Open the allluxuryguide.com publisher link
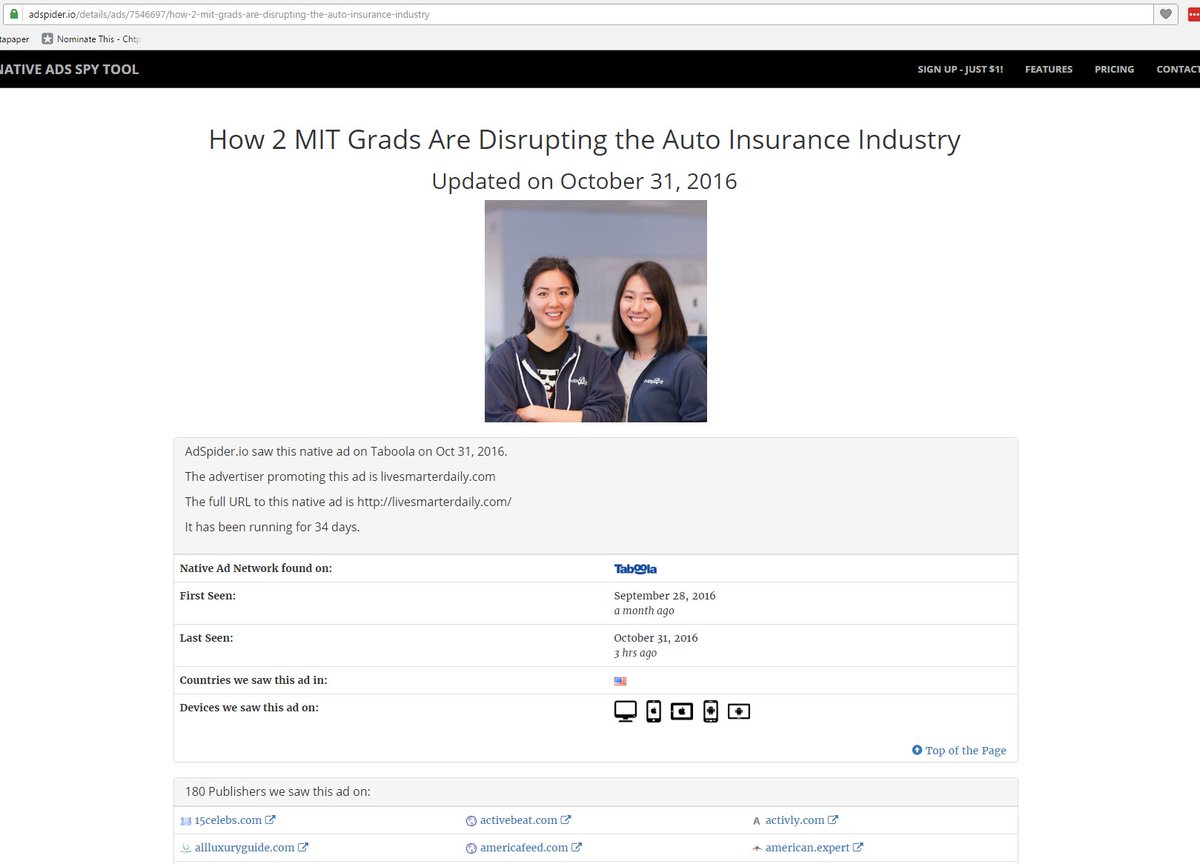The width and height of the screenshot is (1200, 864). point(244,847)
